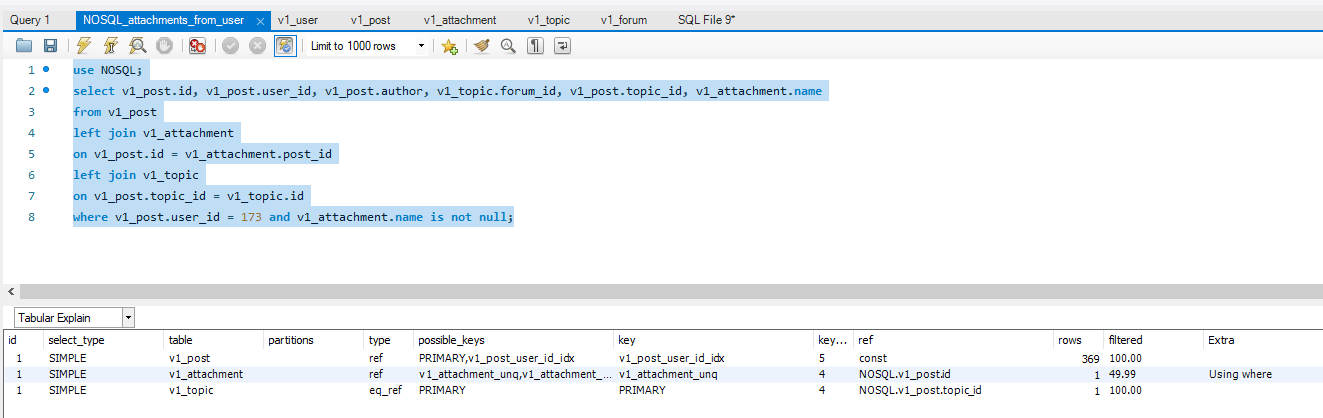The height and width of the screenshot is (418, 1323).
Task: Toggle the word wrap button
Action: click(x=562, y=46)
